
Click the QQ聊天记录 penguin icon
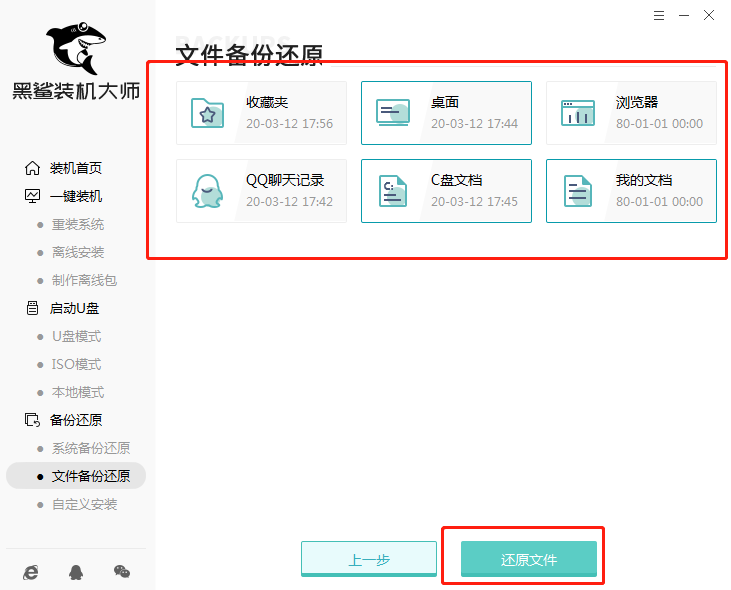pos(207,191)
